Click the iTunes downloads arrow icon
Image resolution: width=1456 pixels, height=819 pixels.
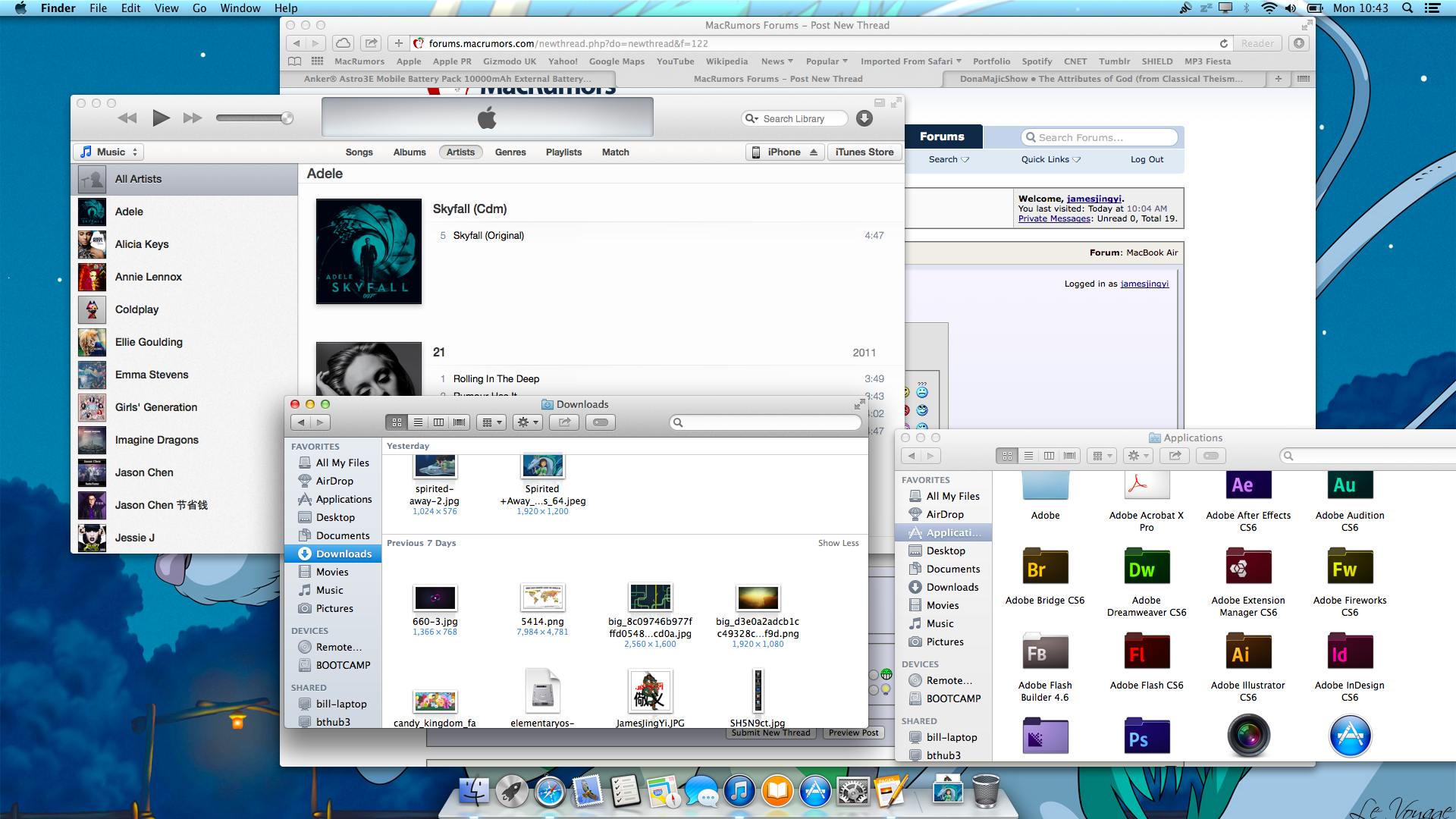864,118
